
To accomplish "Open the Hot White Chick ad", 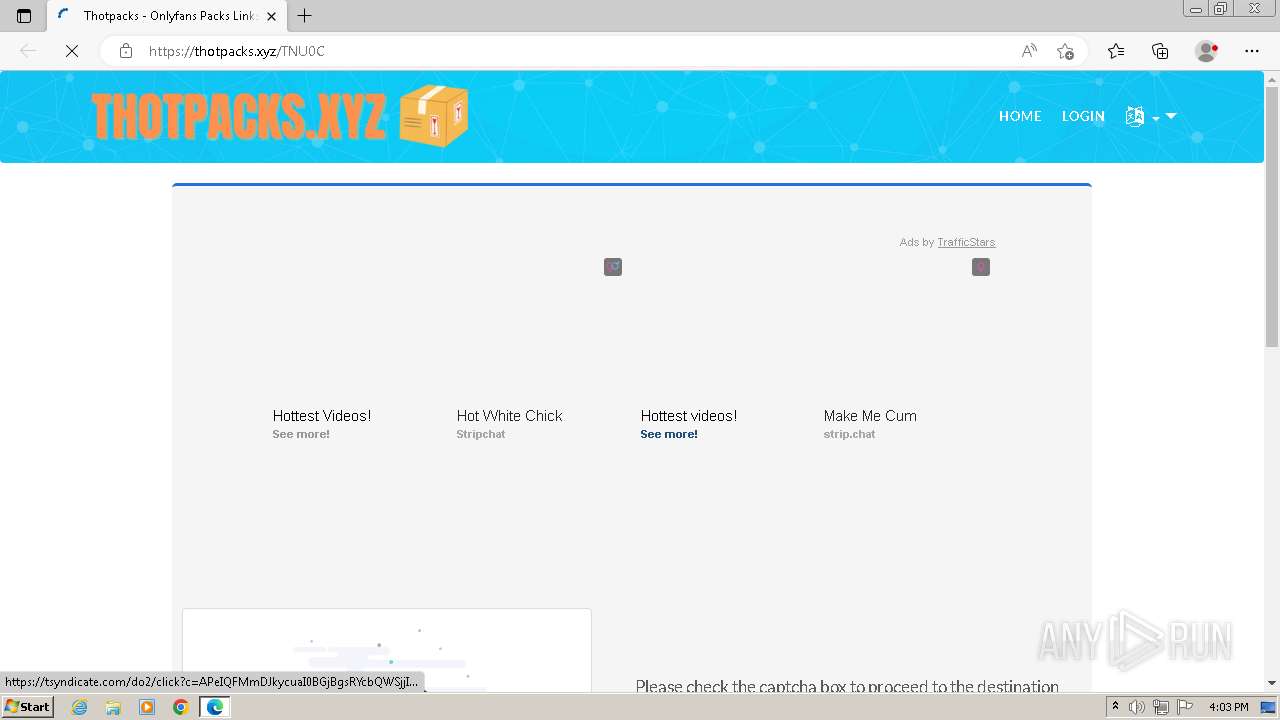I will pos(509,416).
